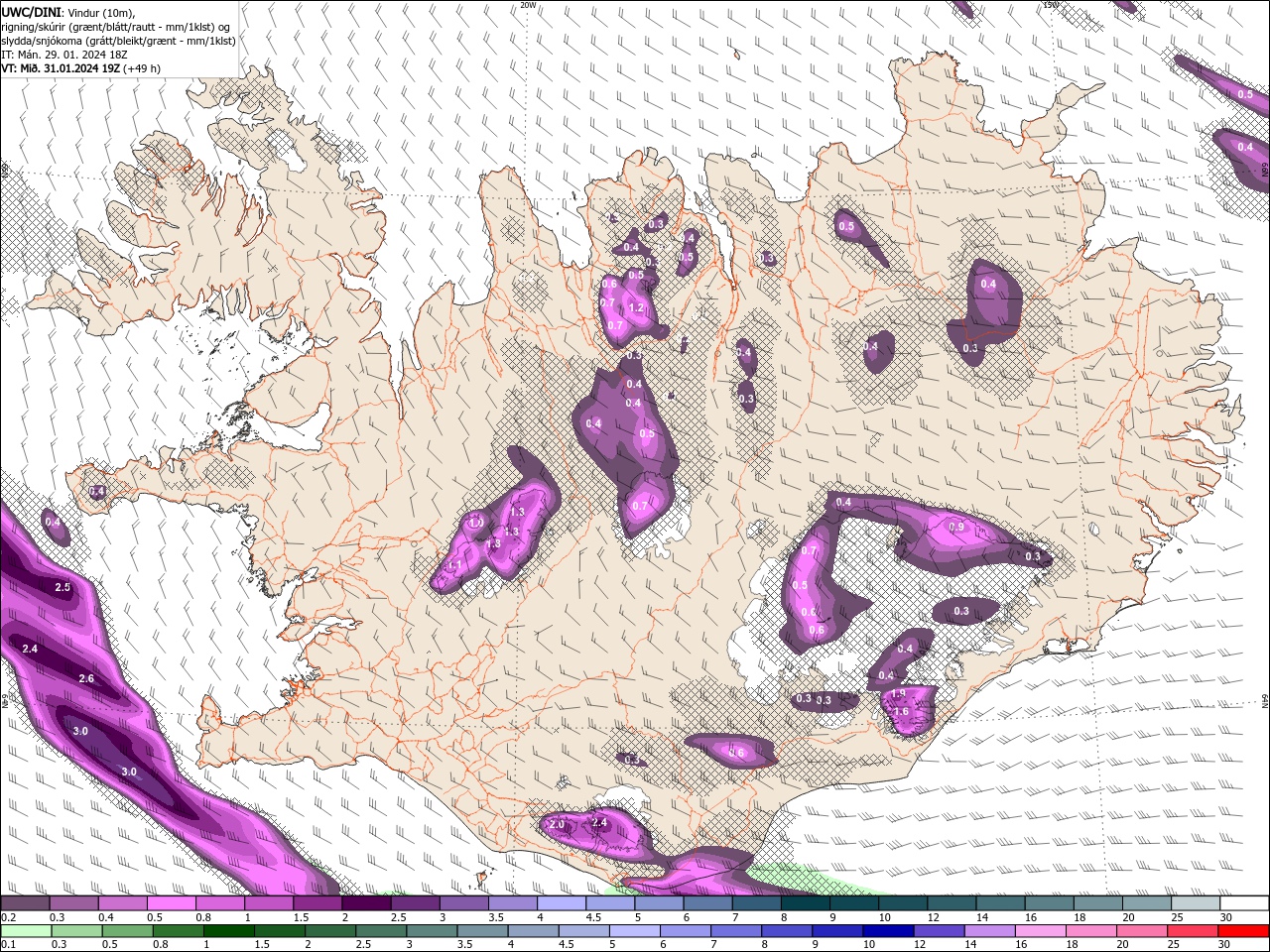Image resolution: width=1270 pixels, height=952 pixels.
Task: Click the 15W longitude label
Action: tap(1051, 5)
